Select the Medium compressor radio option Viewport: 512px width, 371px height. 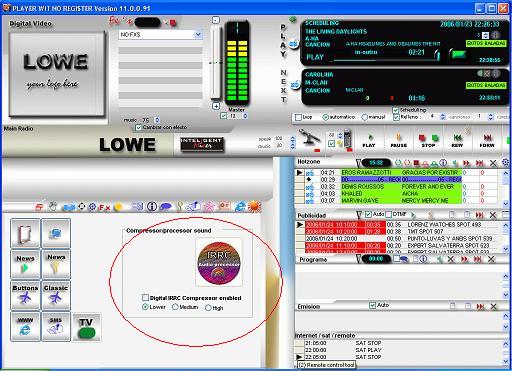click(175, 307)
